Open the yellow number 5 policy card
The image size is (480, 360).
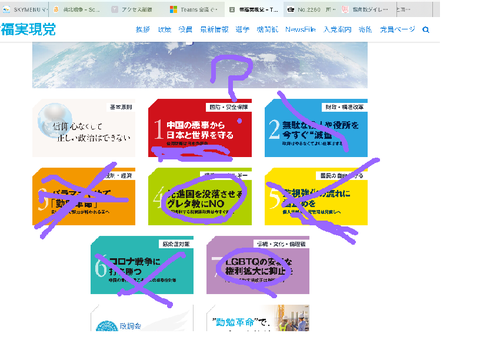click(316, 197)
